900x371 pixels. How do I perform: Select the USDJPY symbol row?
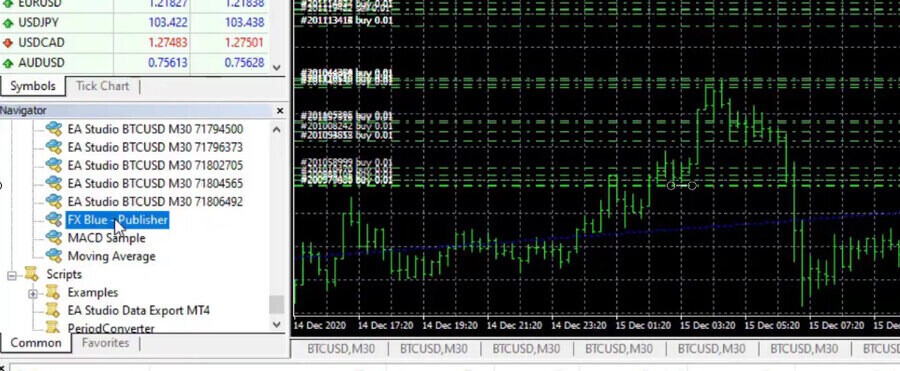[x=134, y=23]
